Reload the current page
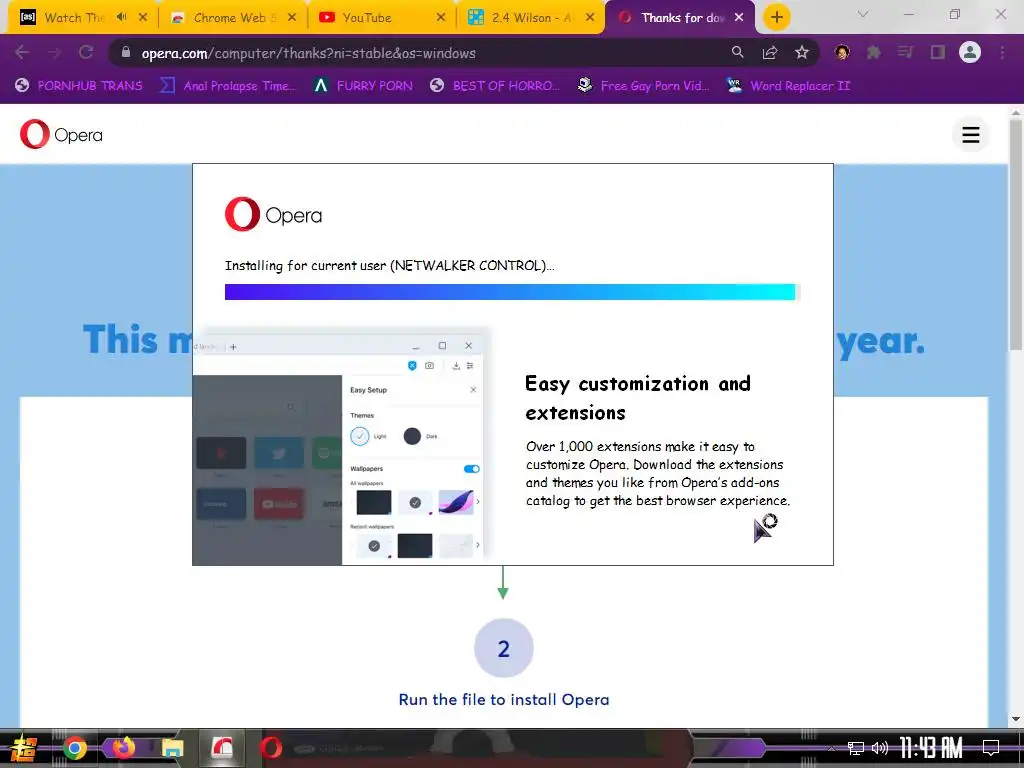Screen dimensions: 1024x768 [86, 52]
